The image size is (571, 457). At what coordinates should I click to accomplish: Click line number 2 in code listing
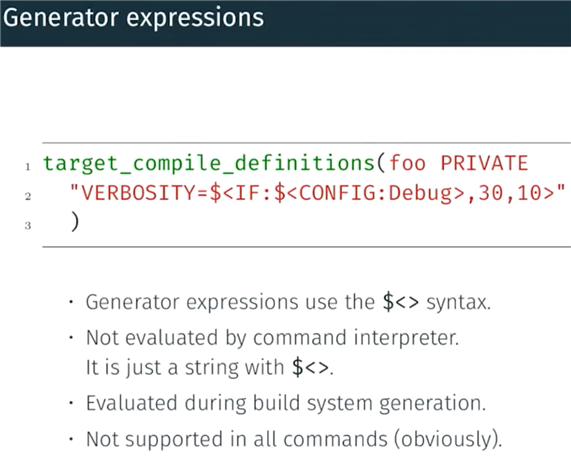tap(28, 197)
